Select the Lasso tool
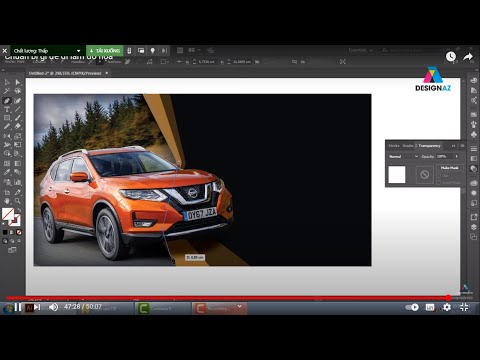This screenshot has height=360, width=480. 18,91
